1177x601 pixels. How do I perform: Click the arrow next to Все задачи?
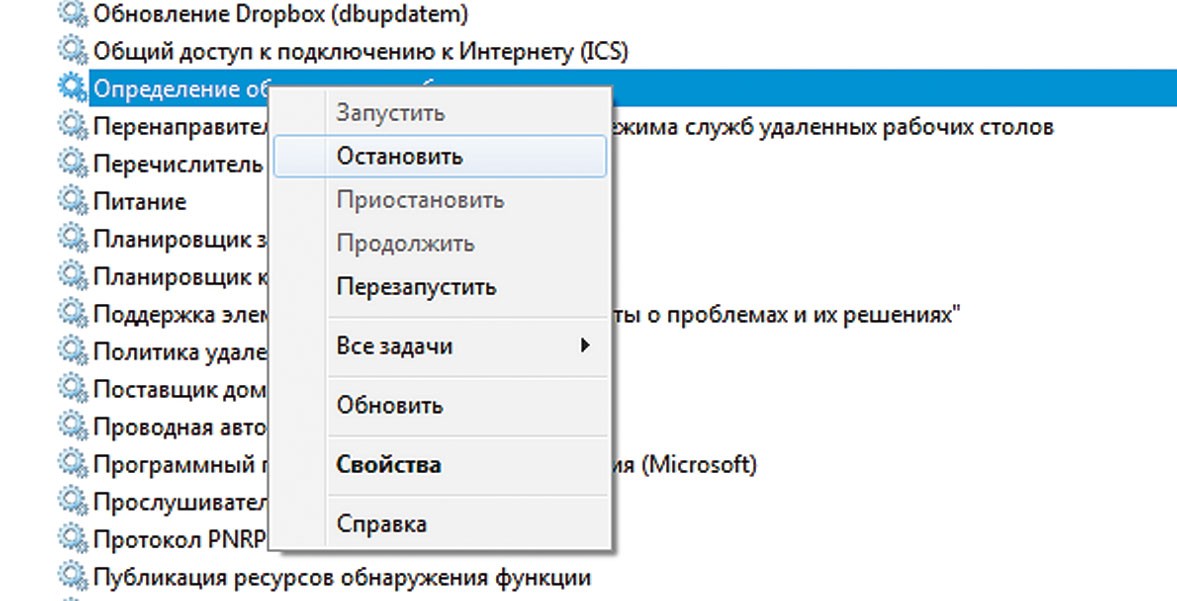click(x=585, y=347)
